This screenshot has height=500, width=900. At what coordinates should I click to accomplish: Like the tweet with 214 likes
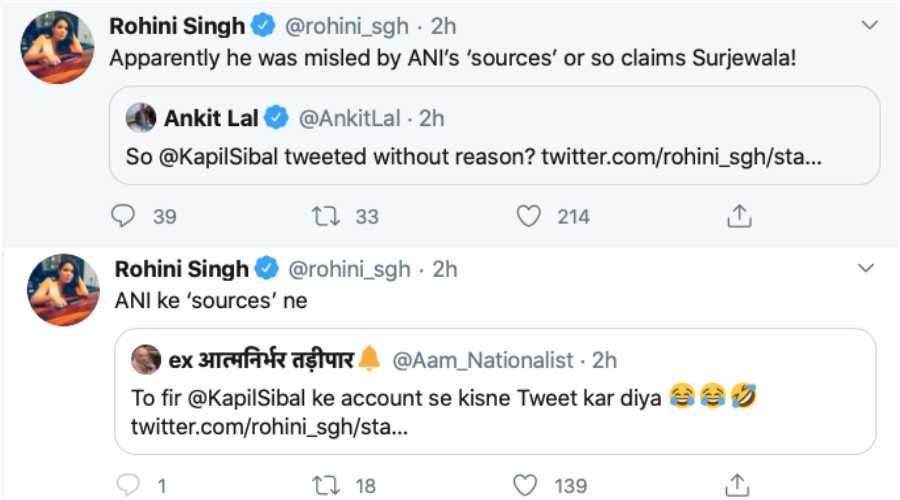[529, 216]
